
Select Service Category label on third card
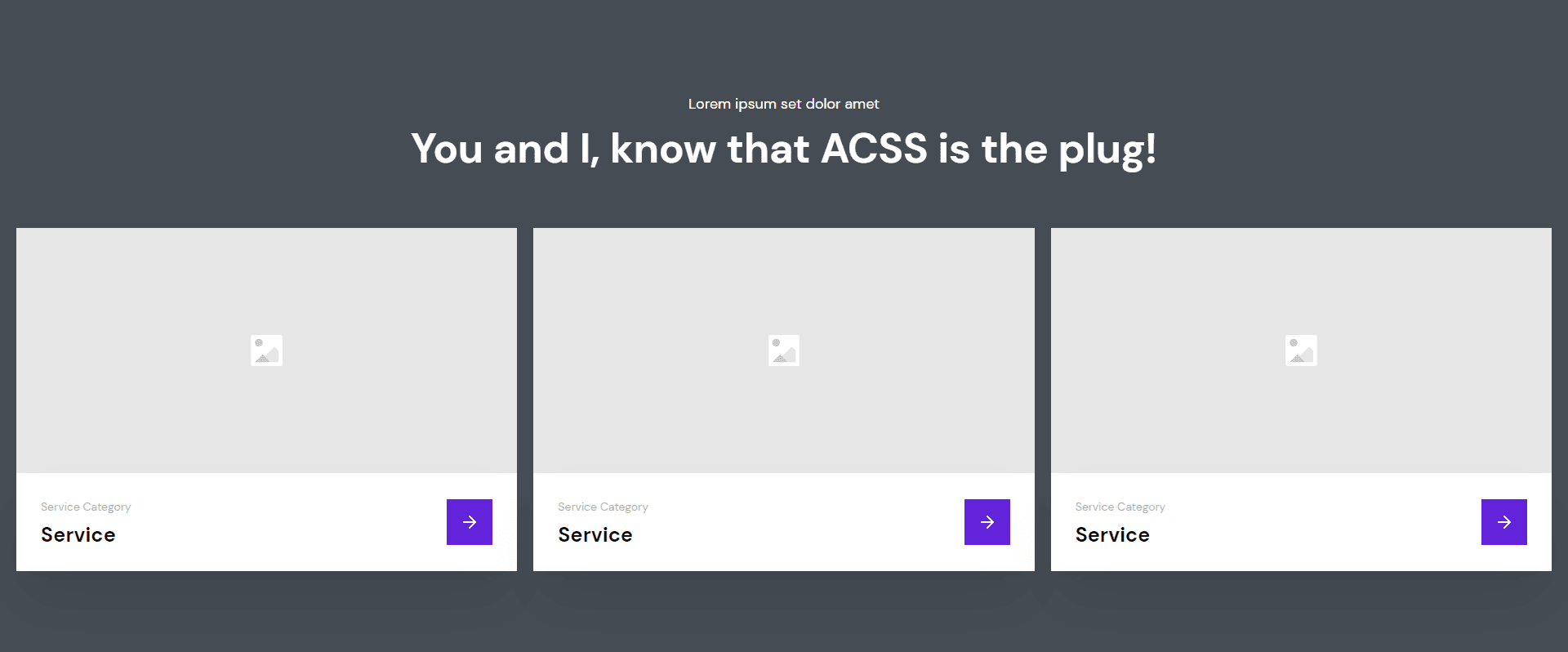1120,507
